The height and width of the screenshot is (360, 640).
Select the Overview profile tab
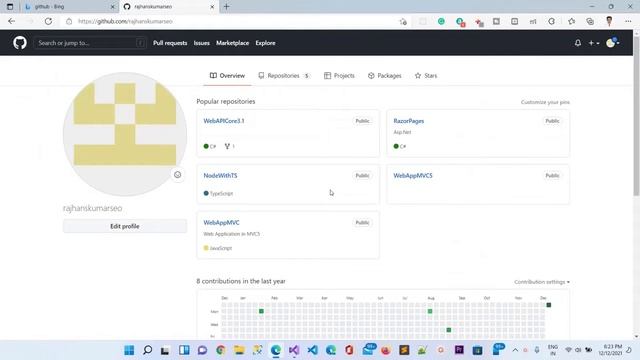tap(227, 76)
